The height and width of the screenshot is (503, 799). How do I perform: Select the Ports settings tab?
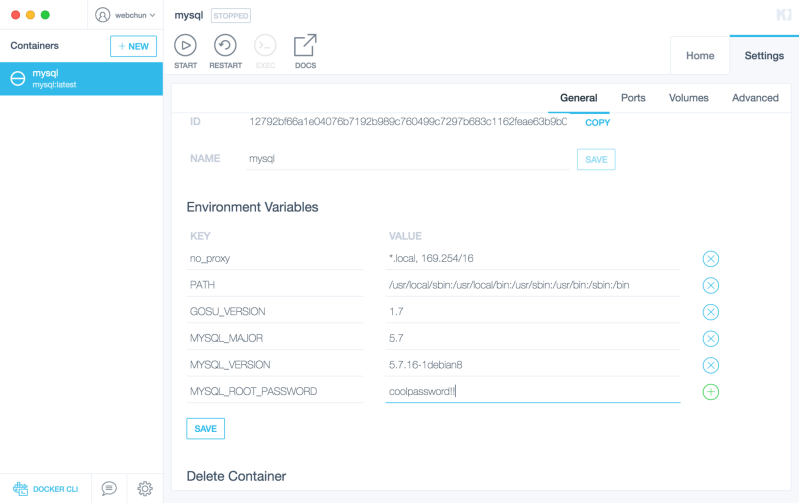click(x=633, y=98)
